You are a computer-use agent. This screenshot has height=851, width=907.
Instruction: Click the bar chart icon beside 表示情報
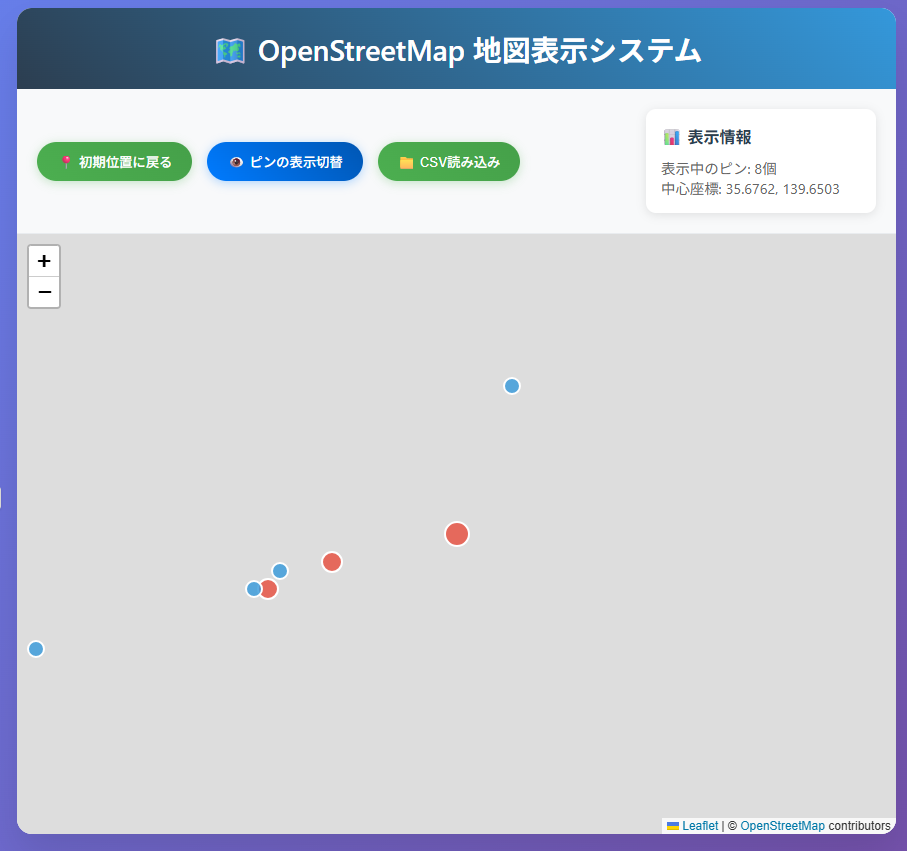click(x=671, y=137)
